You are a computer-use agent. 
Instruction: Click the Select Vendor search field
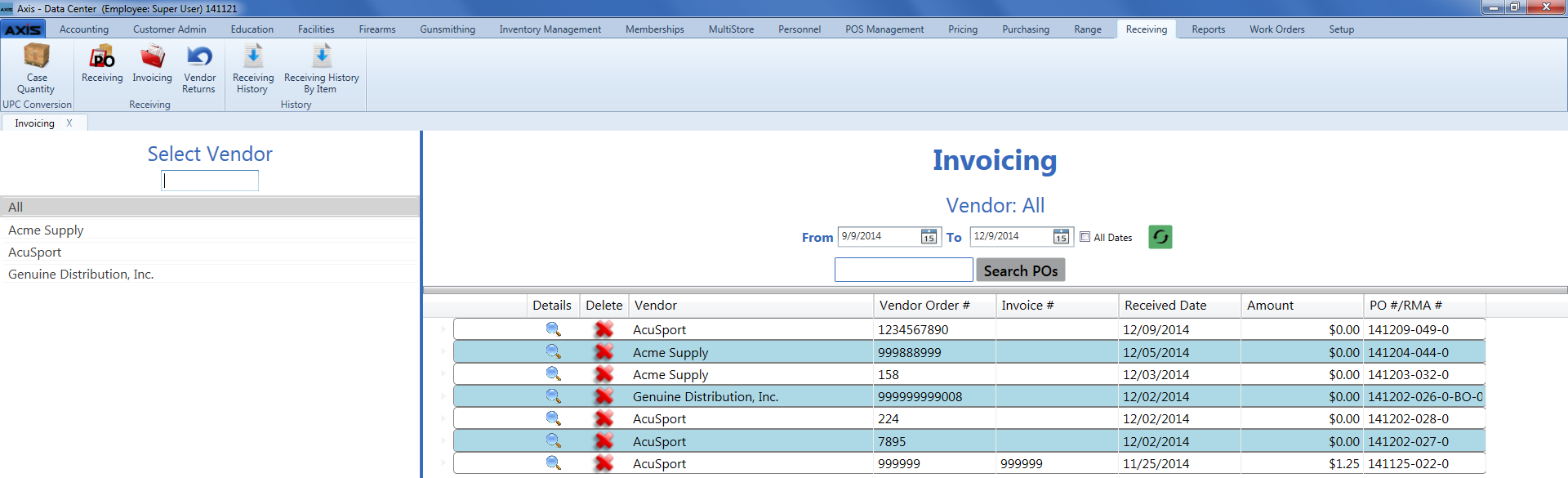[210, 181]
